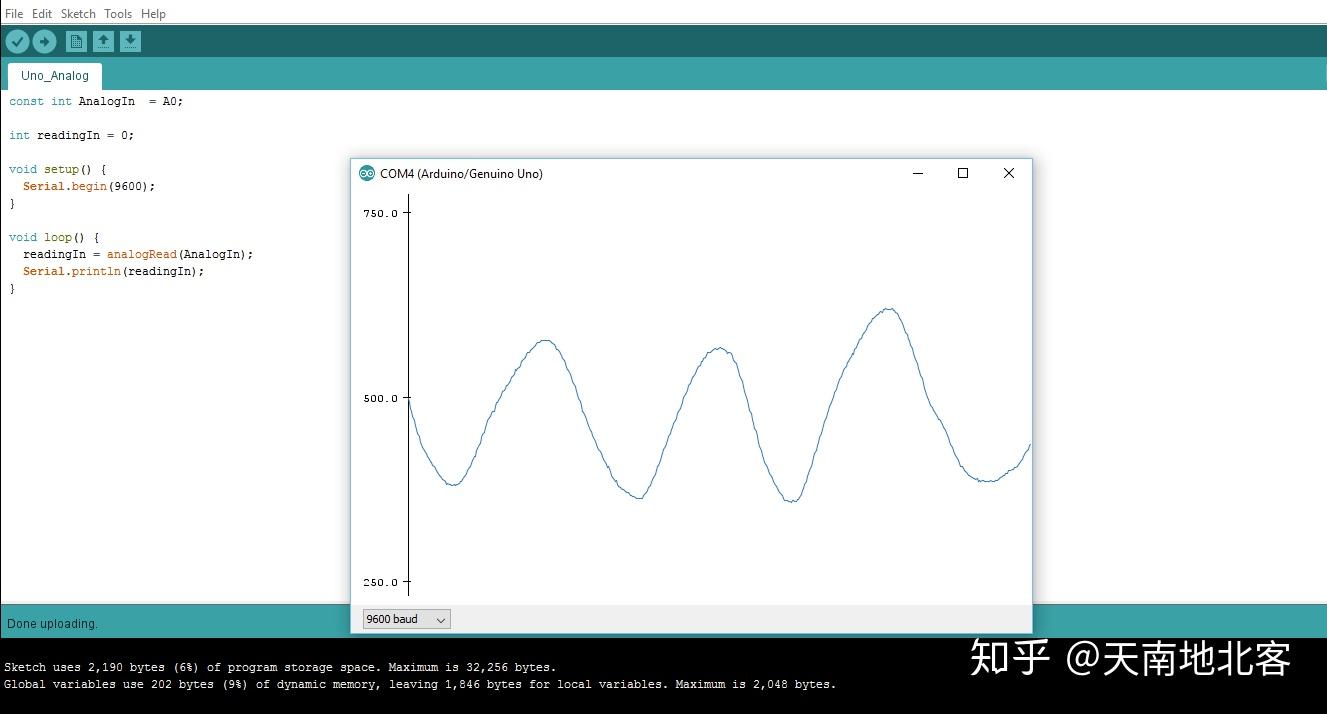This screenshot has height=714, width=1327.
Task: Open the Sketch menu
Action: (x=77, y=13)
